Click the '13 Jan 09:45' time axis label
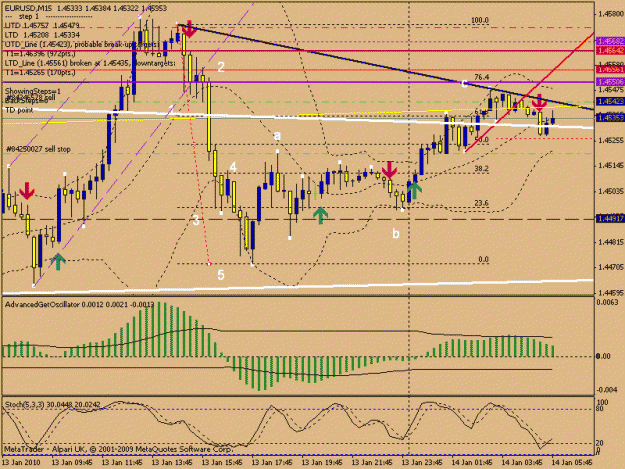This screenshot has width=625, height=469. (x=72, y=463)
